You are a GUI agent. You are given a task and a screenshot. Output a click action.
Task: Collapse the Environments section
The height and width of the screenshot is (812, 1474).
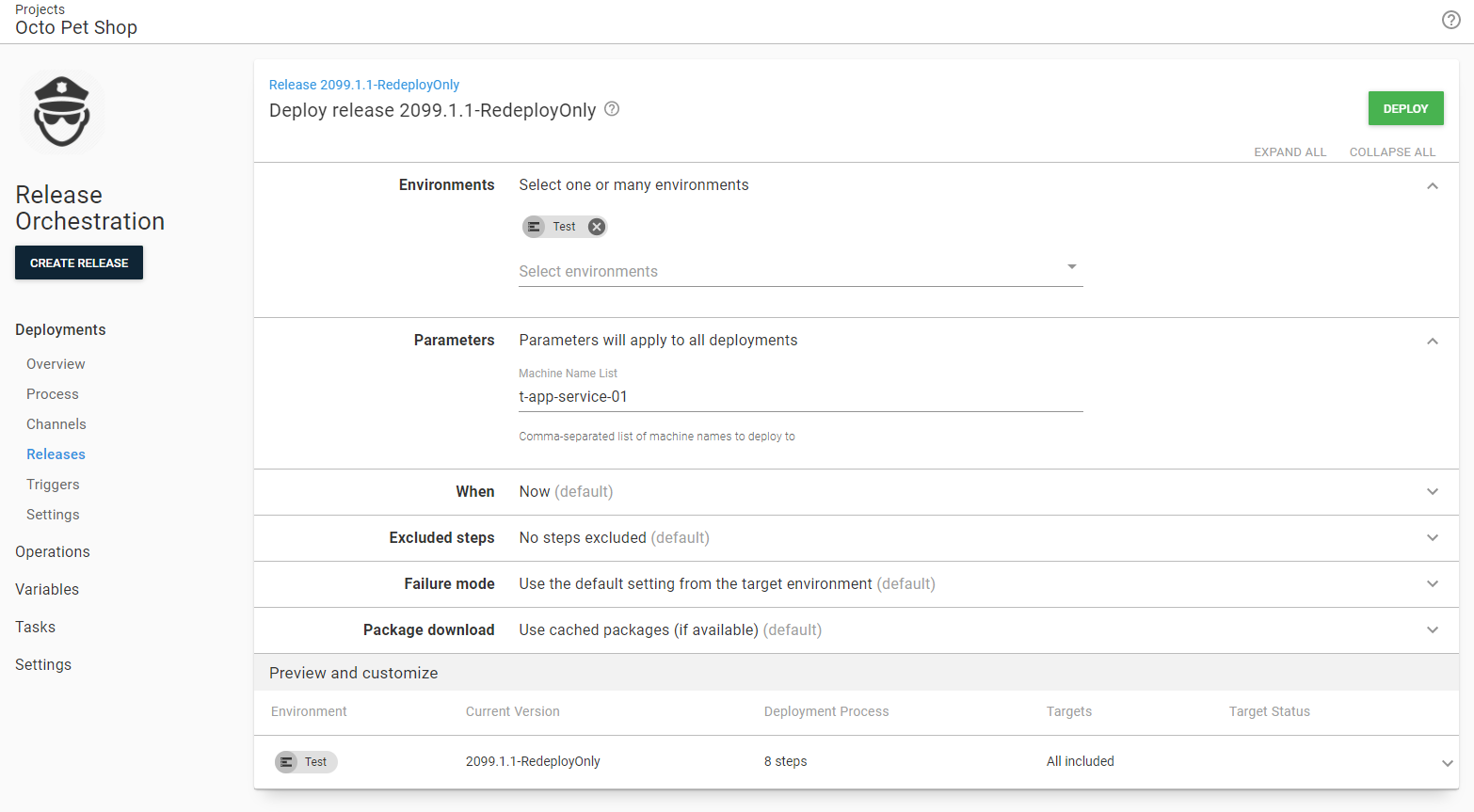tap(1432, 186)
